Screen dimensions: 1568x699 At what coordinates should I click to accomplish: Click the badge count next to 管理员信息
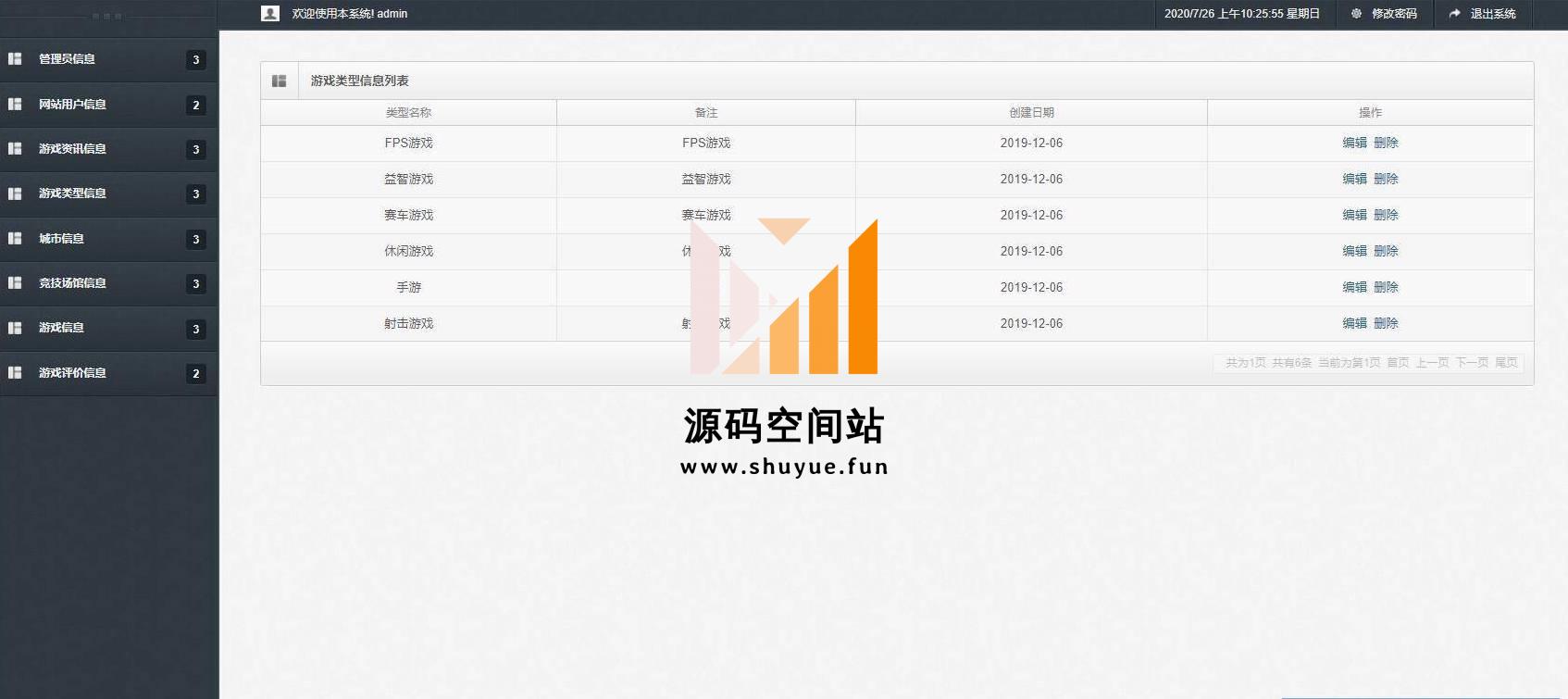(195, 60)
